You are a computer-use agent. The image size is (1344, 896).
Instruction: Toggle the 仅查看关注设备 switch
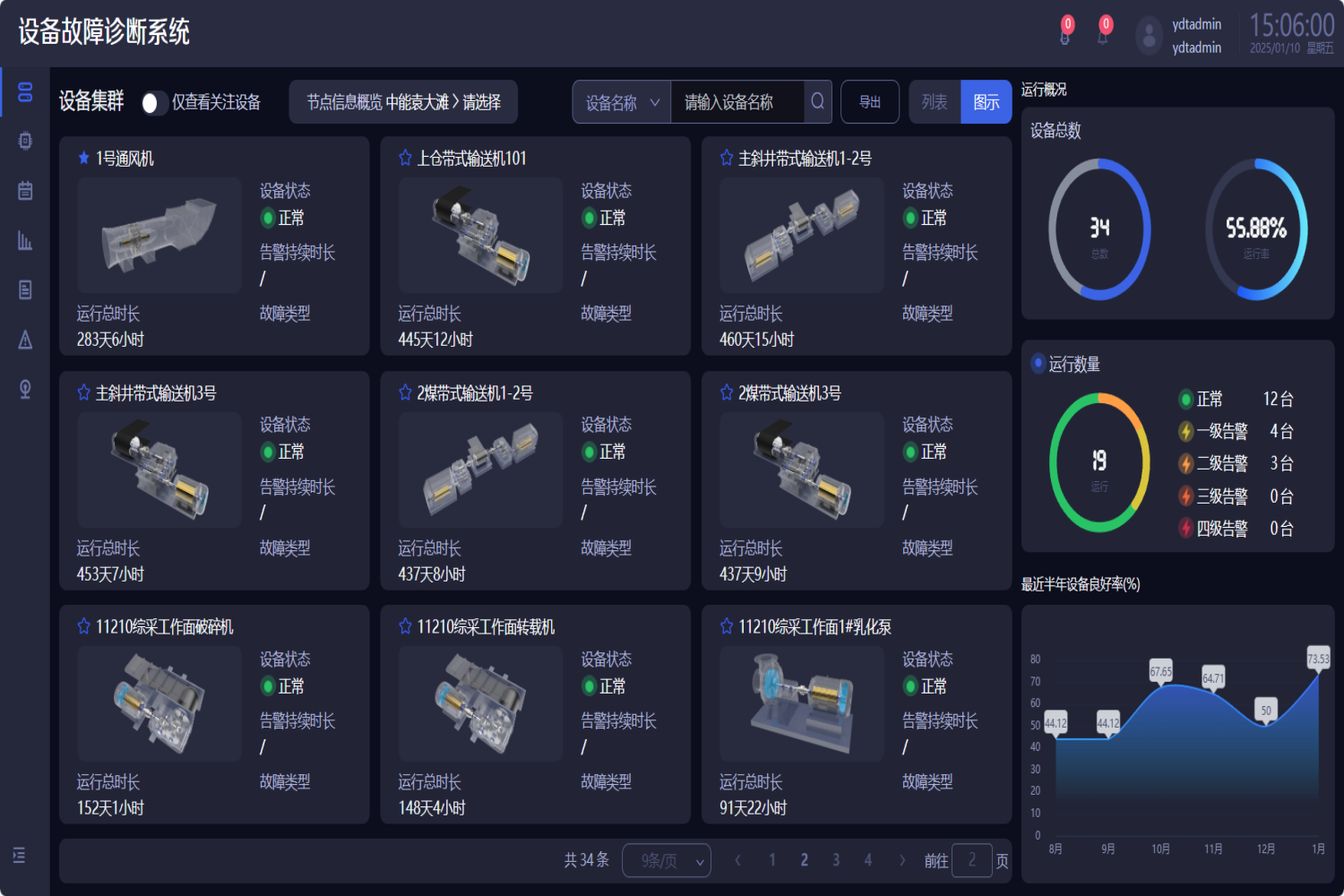tap(154, 103)
